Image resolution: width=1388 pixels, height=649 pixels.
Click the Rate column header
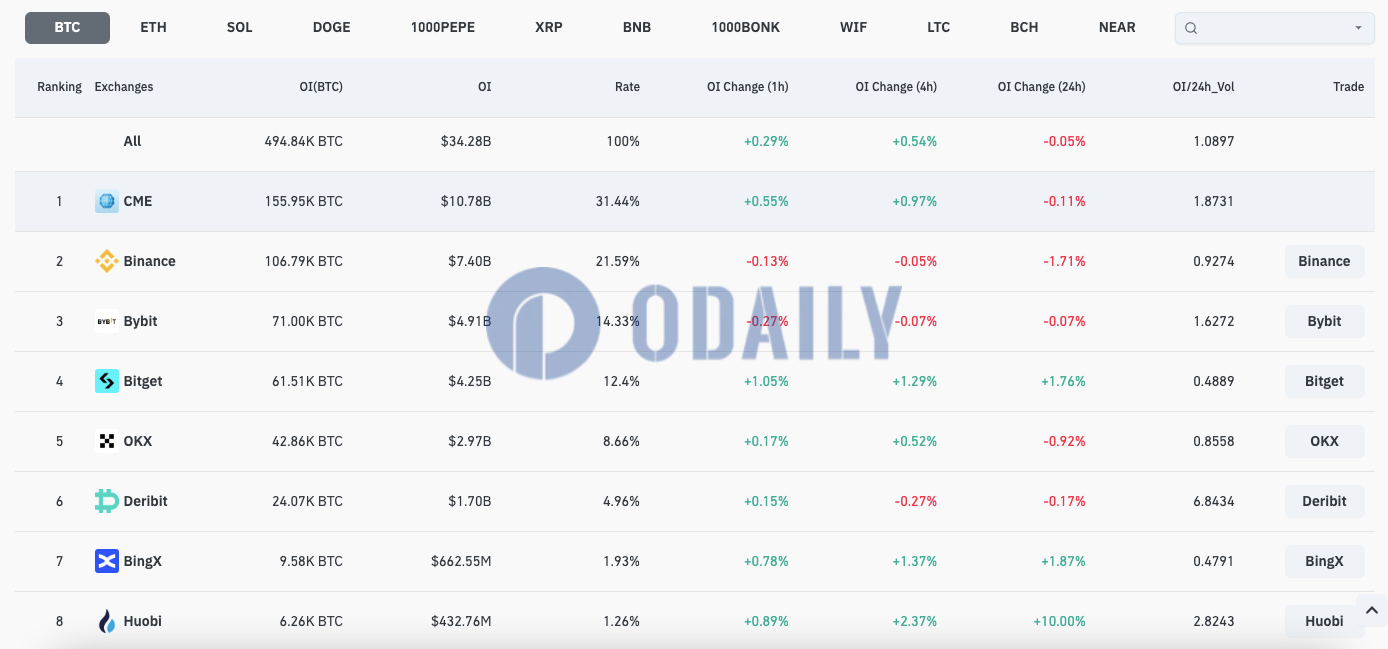[x=627, y=87]
